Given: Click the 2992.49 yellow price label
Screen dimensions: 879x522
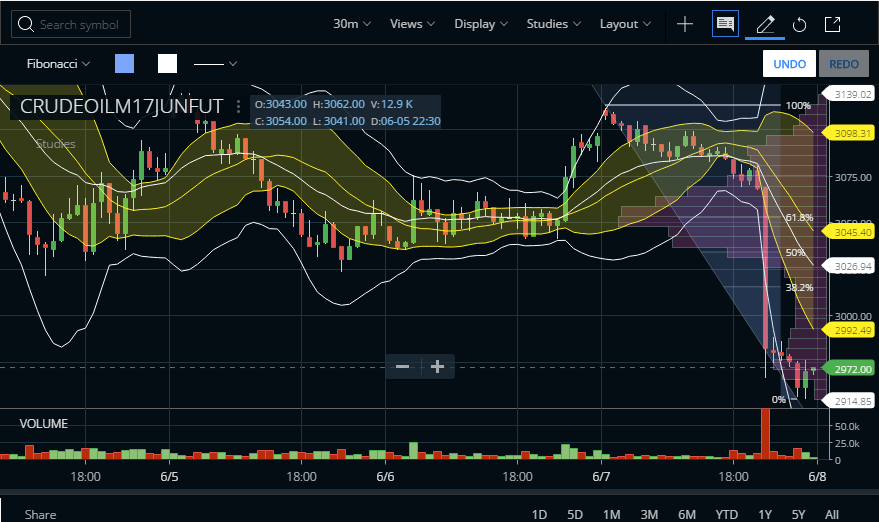Looking at the screenshot, I should 848,330.
